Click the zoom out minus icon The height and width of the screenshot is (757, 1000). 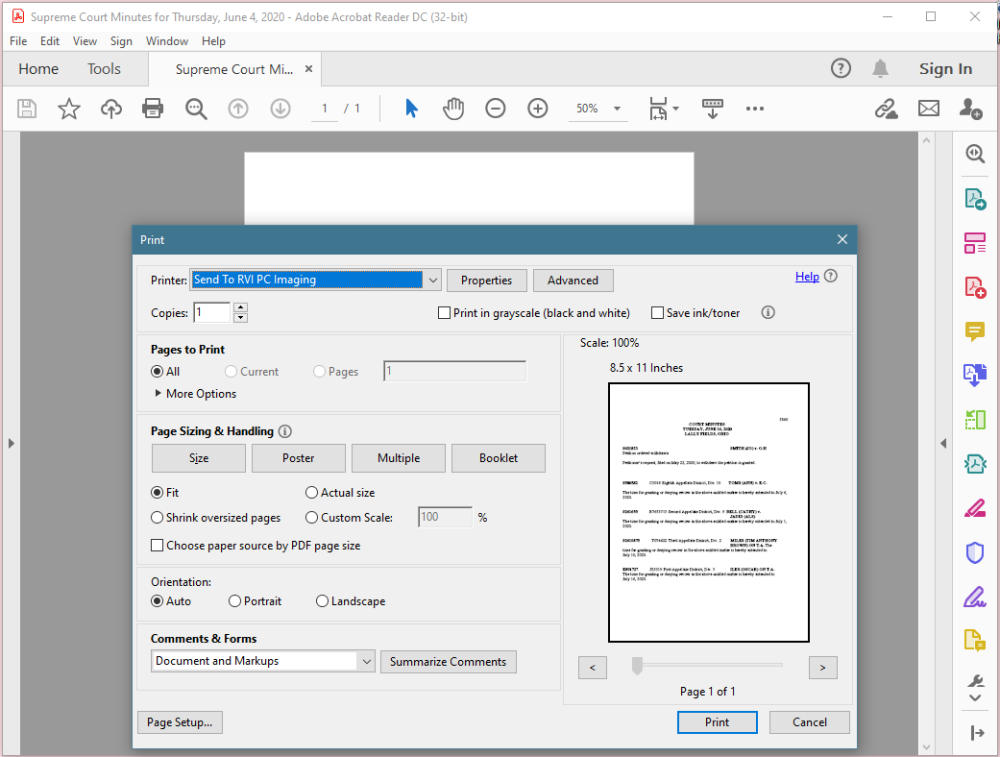tap(495, 108)
